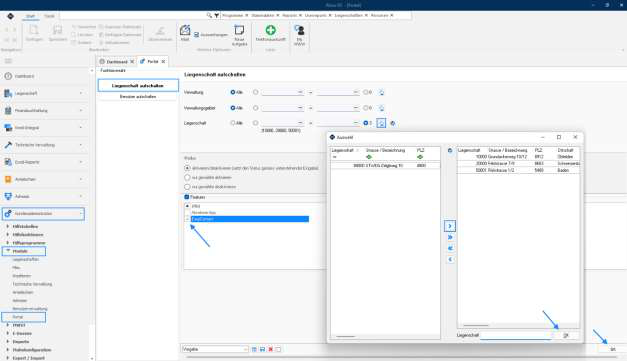Select the Alle radio for Verwaltung

(233, 92)
